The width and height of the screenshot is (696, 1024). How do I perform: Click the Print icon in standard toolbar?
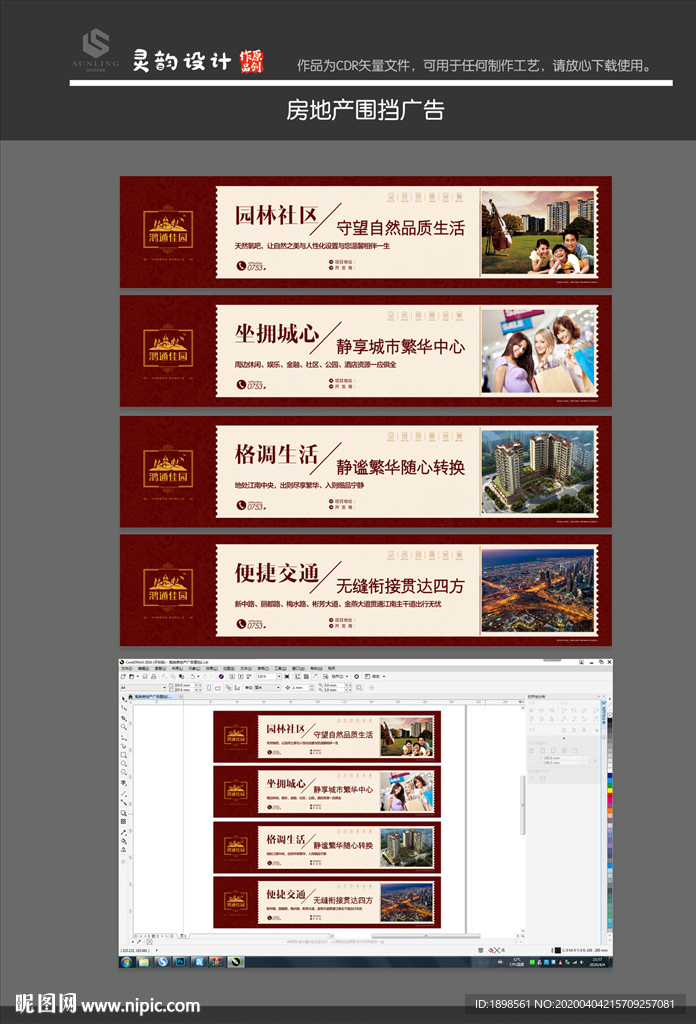click(153, 677)
